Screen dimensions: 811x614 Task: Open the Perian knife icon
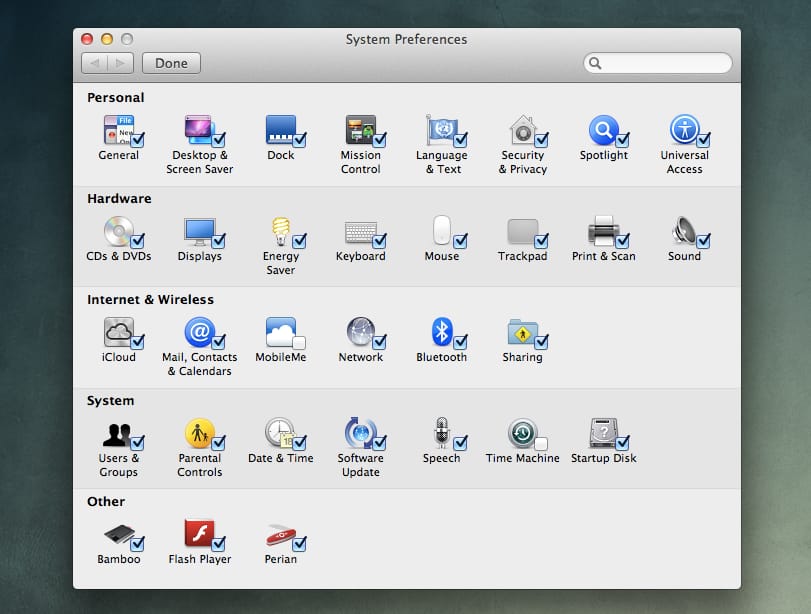tap(281, 535)
